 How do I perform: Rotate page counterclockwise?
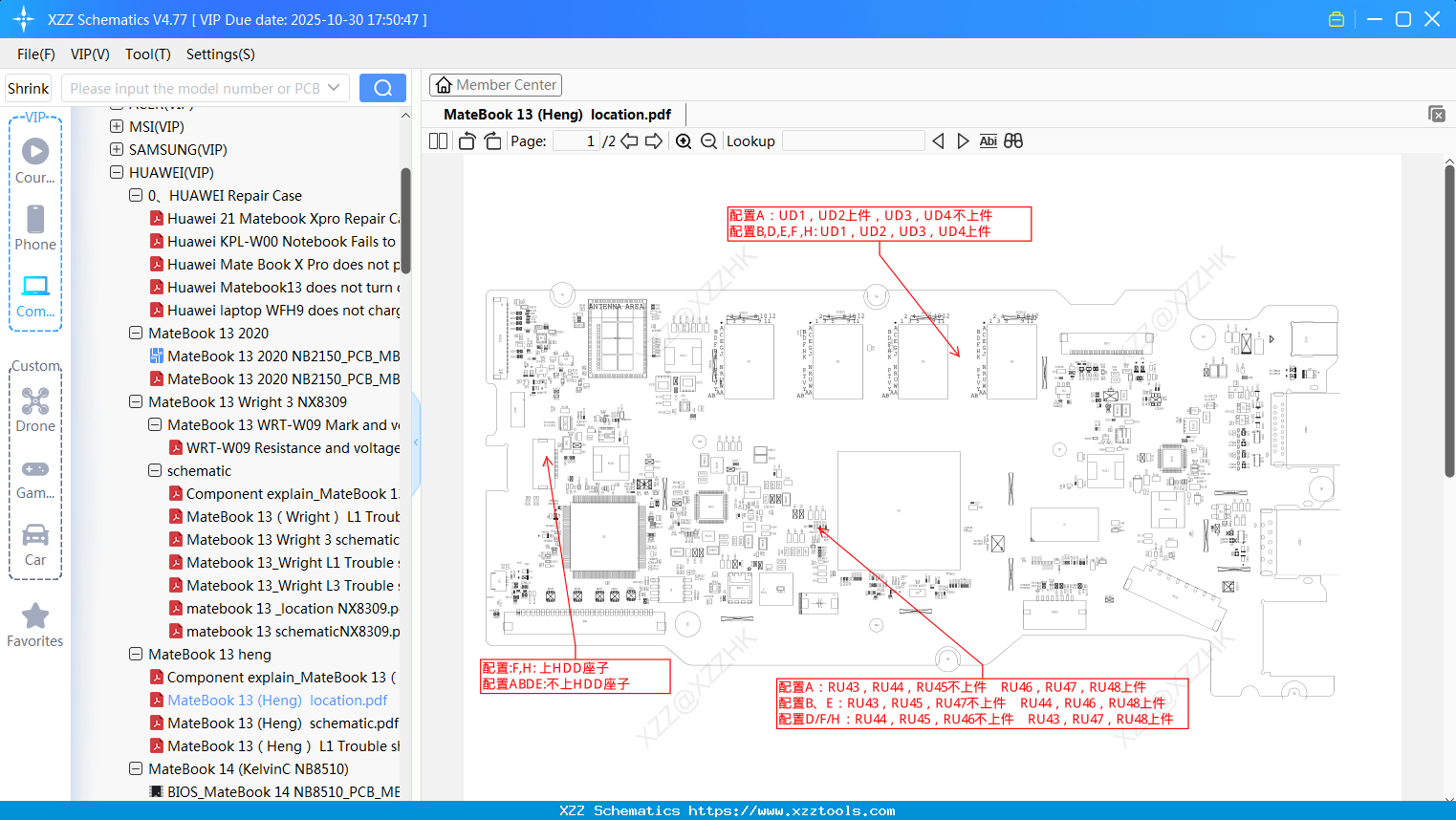tap(467, 141)
